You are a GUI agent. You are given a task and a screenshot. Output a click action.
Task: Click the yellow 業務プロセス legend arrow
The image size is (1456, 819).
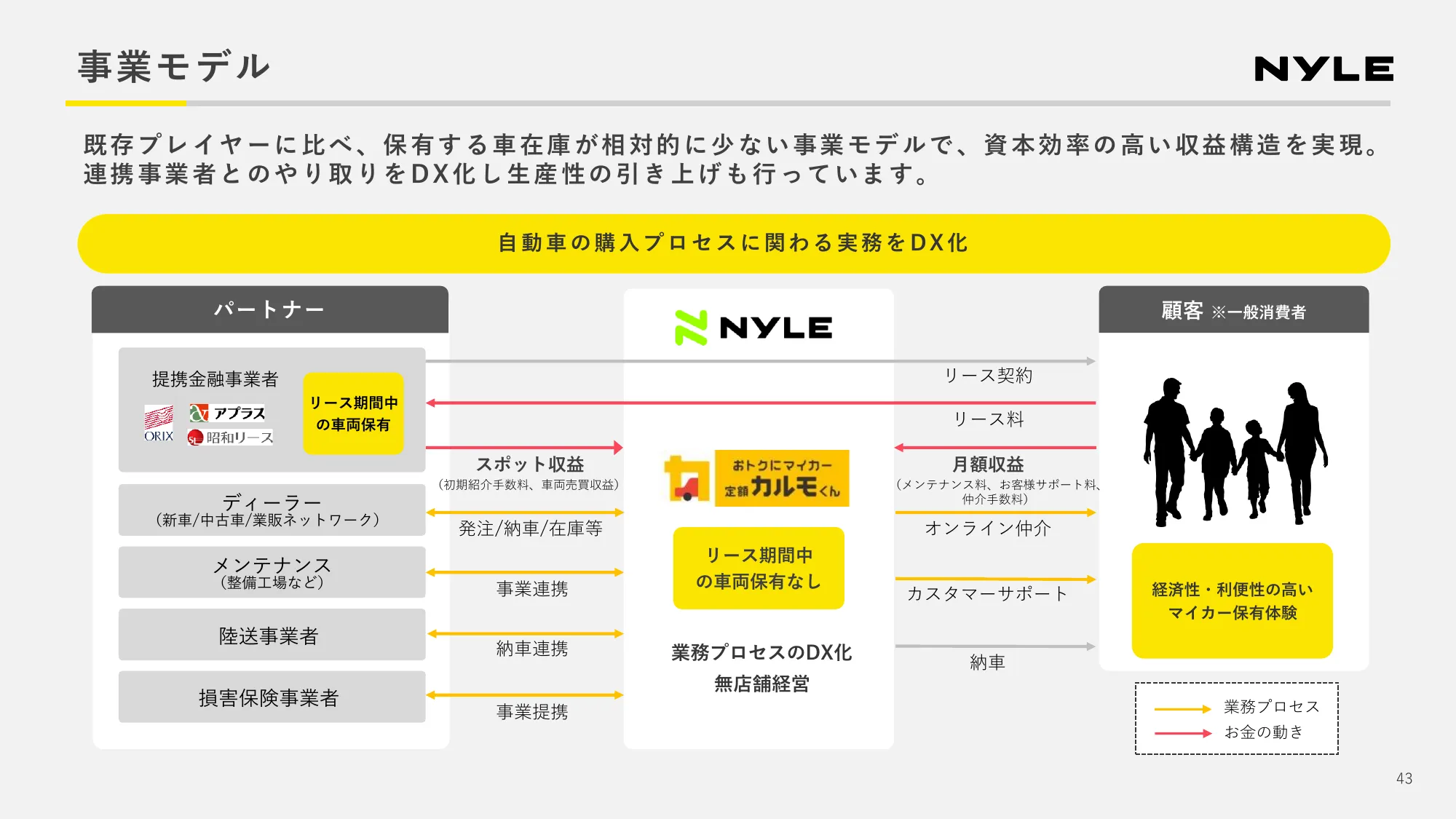coord(1182,708)
